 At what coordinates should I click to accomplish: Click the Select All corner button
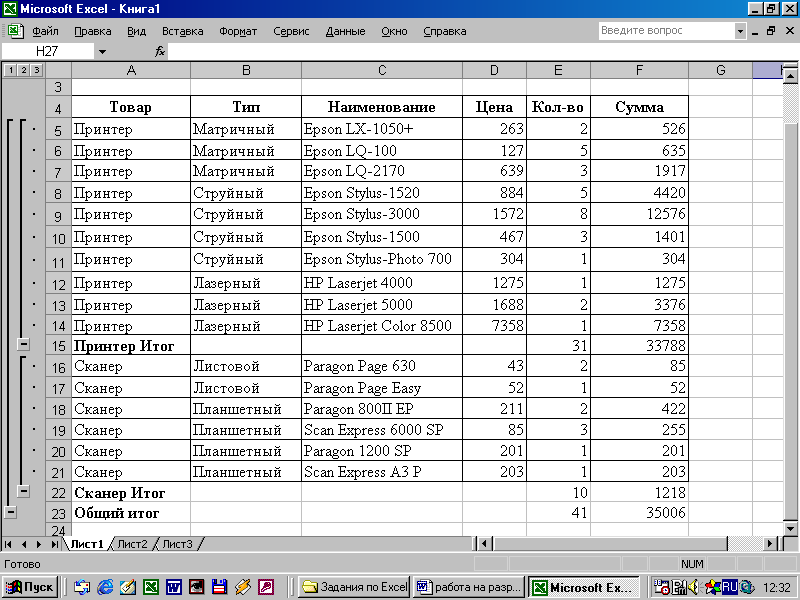point(58,70)
